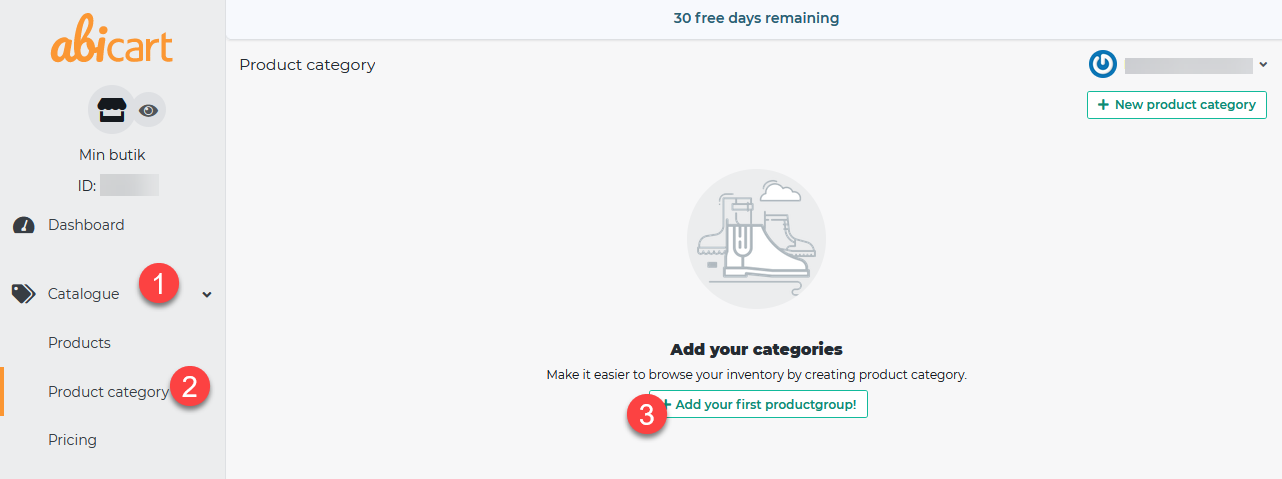Open the Dashboard menu item
This screenshot has width=1282, height=479.
[86, 225]
